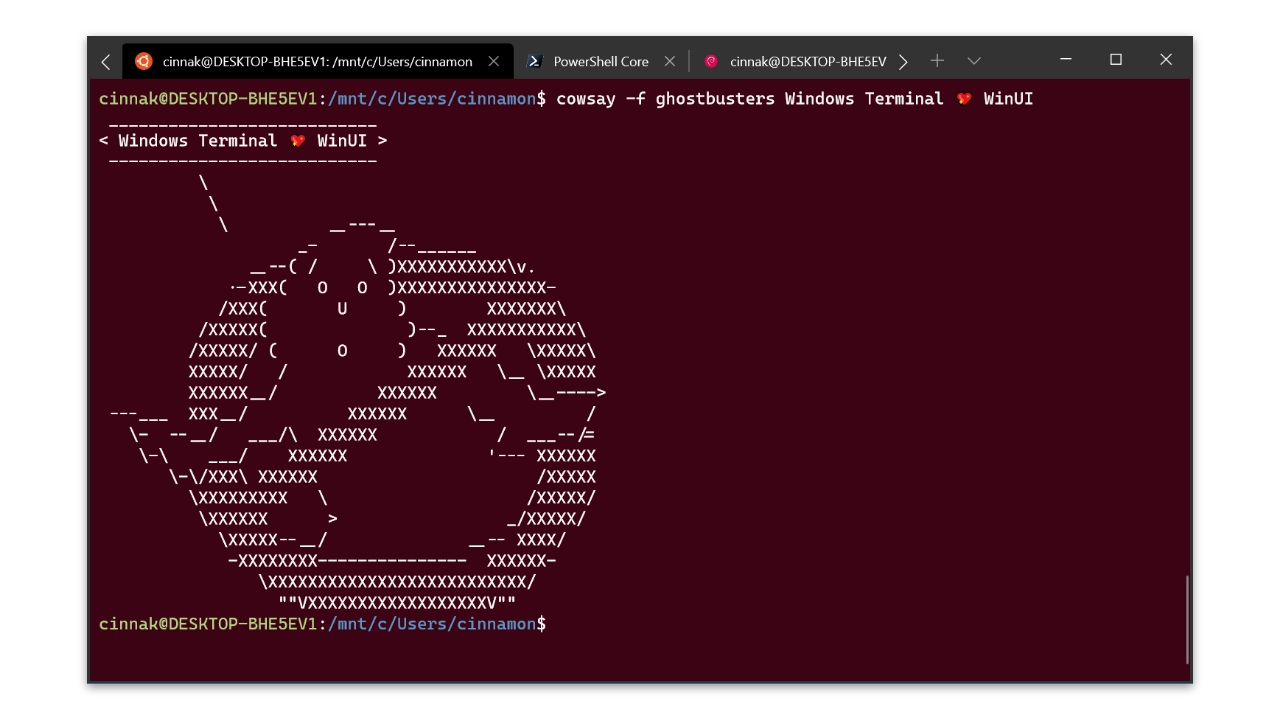Click the Ubuntu icon on the active tab

(143, 61)
